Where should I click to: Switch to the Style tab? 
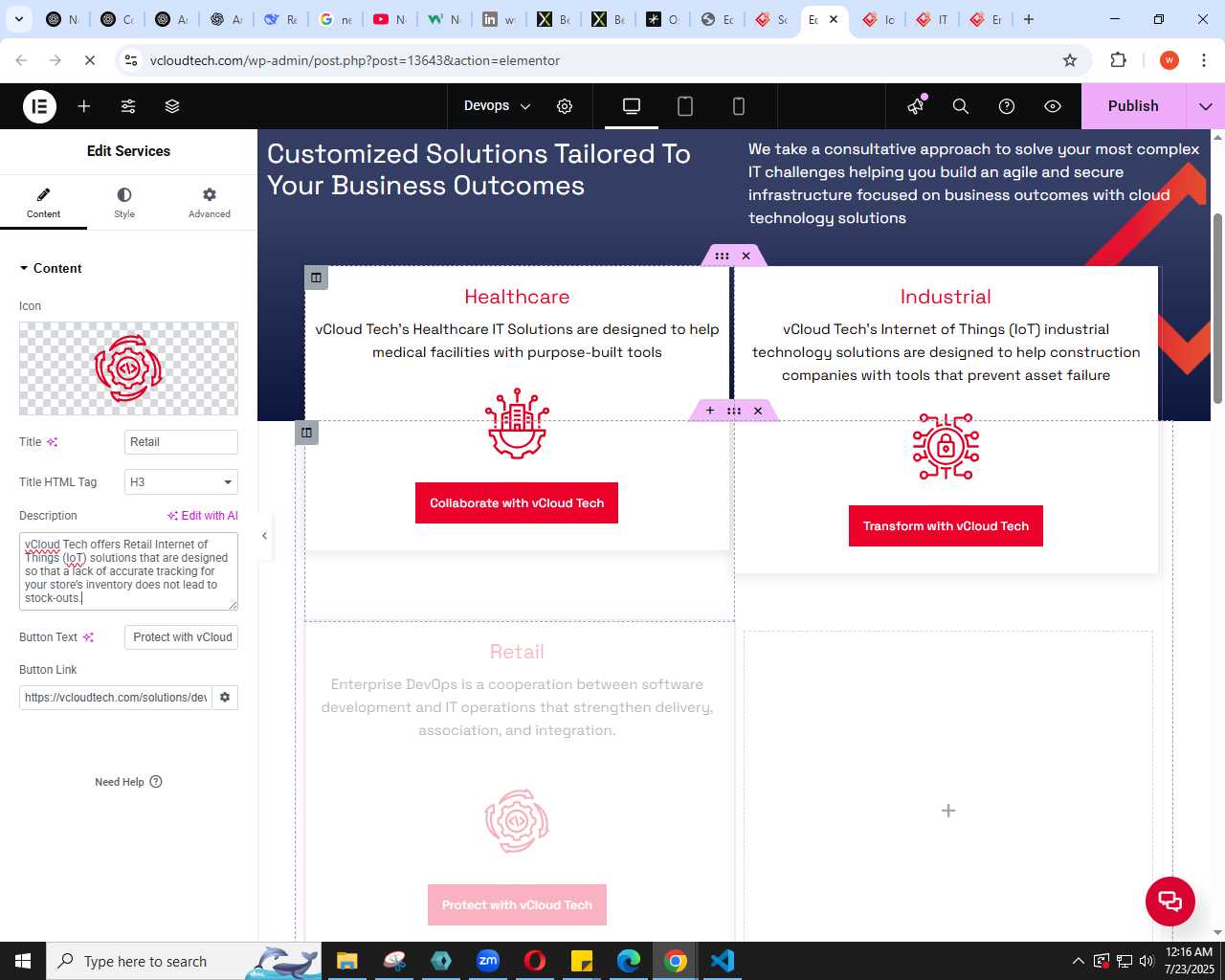coord(124,203)
